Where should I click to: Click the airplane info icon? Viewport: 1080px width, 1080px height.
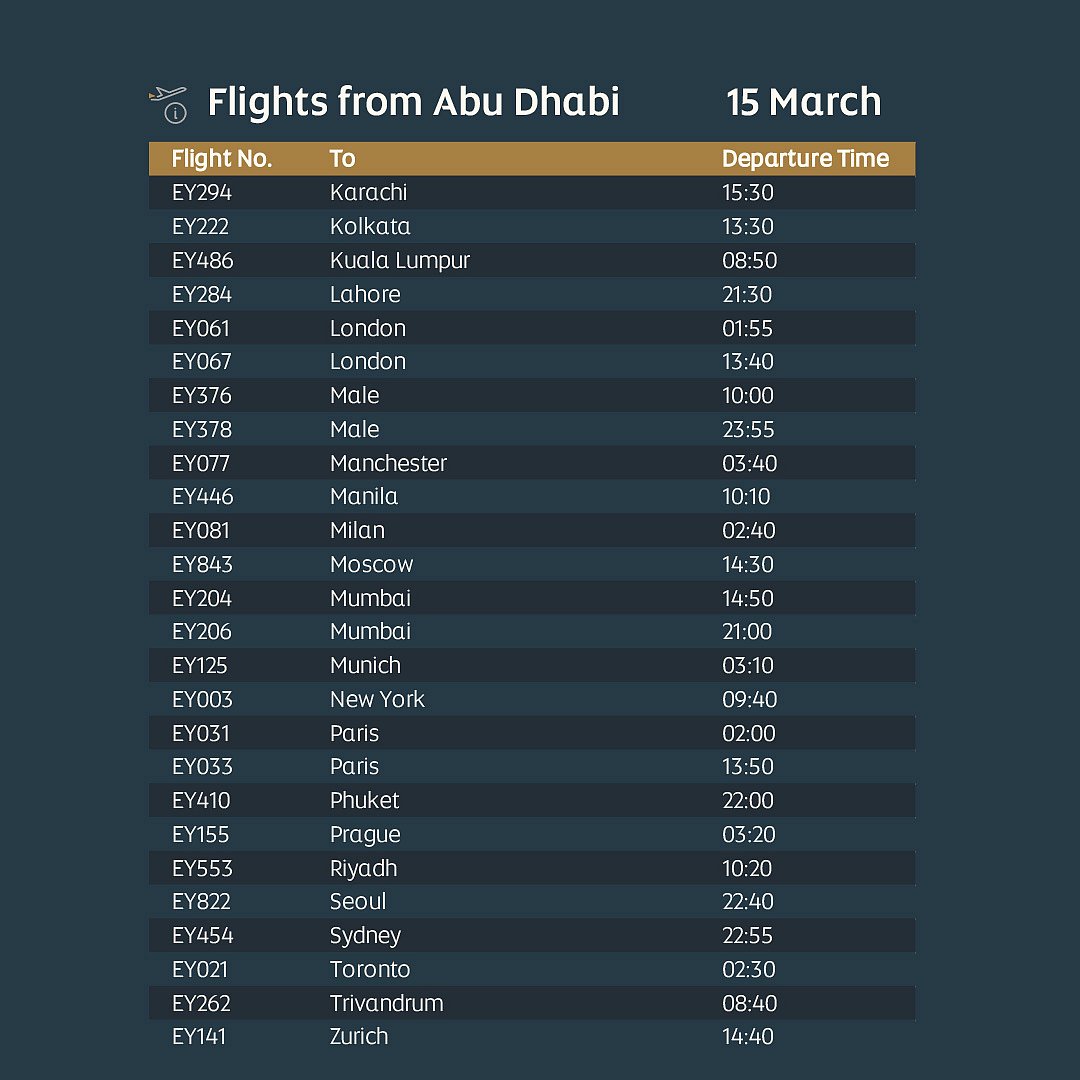168,103
